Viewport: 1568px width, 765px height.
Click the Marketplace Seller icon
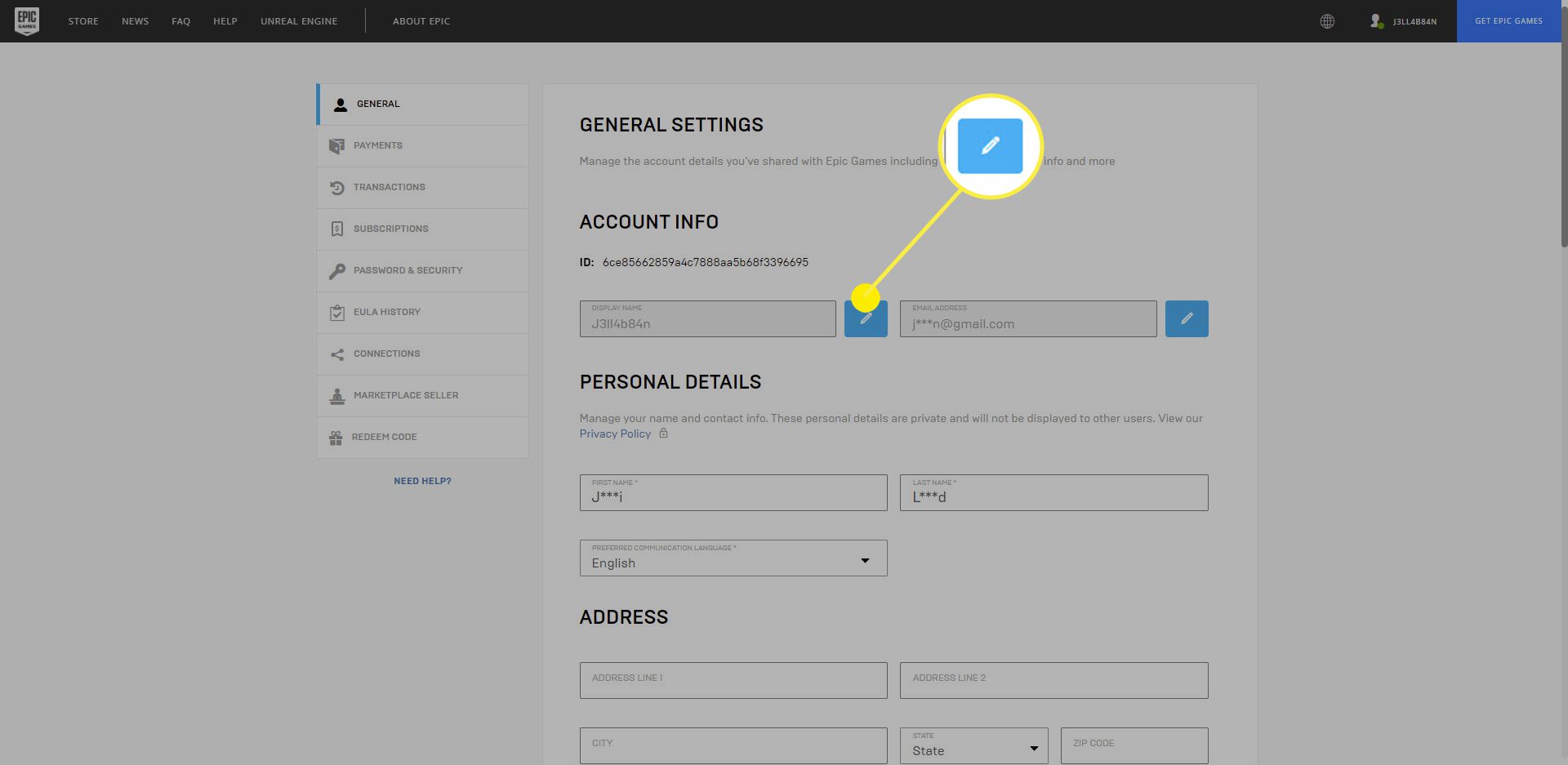pyautogui.click(x=336, y=396)
